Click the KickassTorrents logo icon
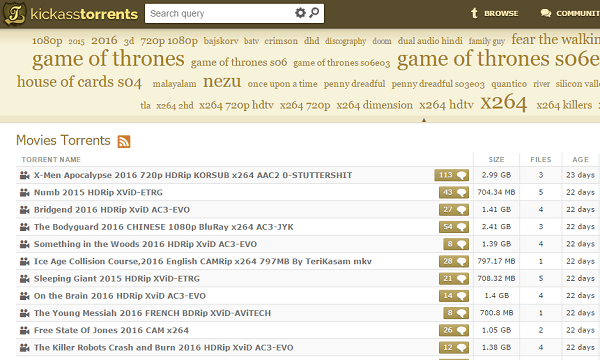 tap(15, 13)
